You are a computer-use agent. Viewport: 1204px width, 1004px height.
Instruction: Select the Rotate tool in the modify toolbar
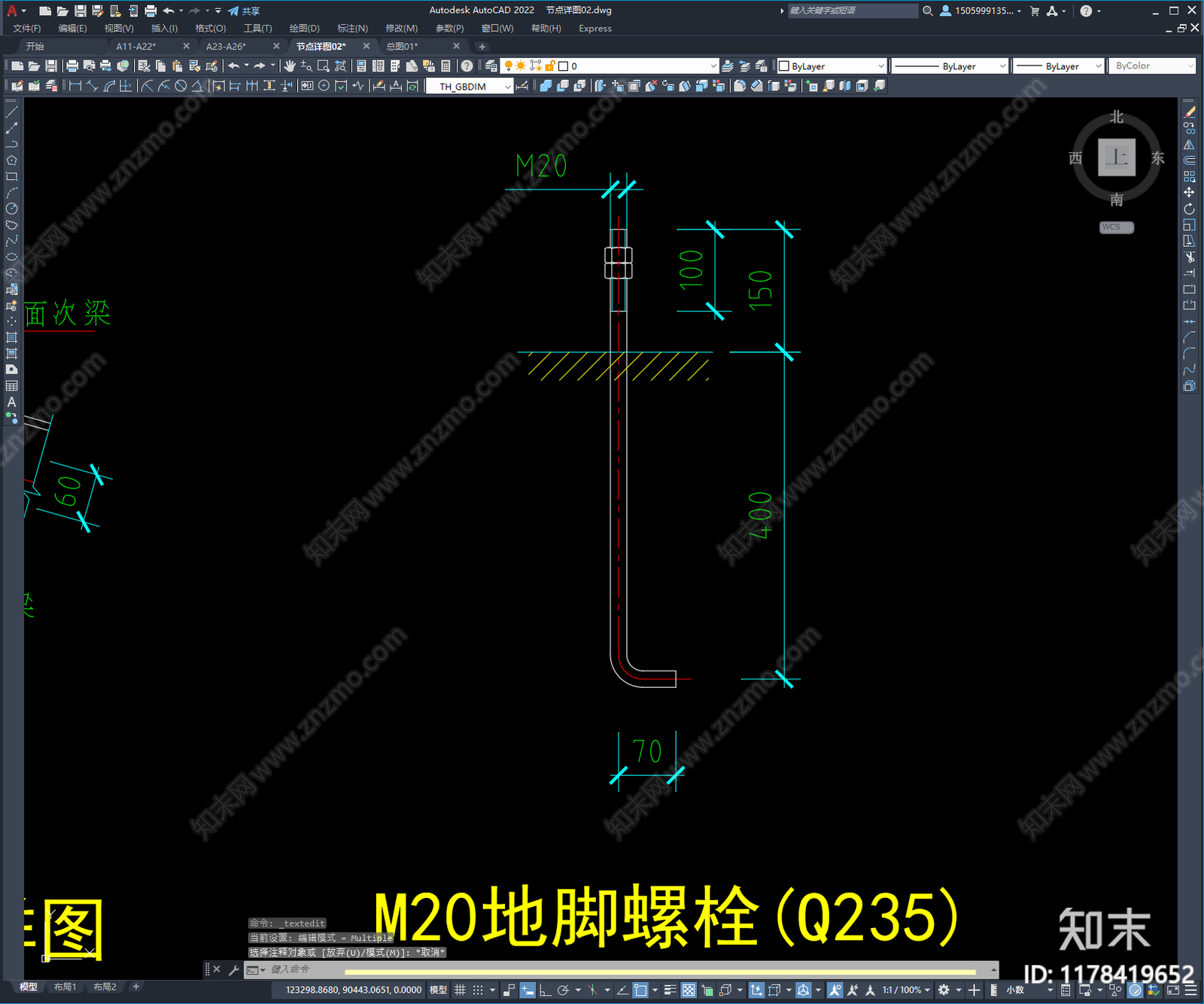point(1189,208)
